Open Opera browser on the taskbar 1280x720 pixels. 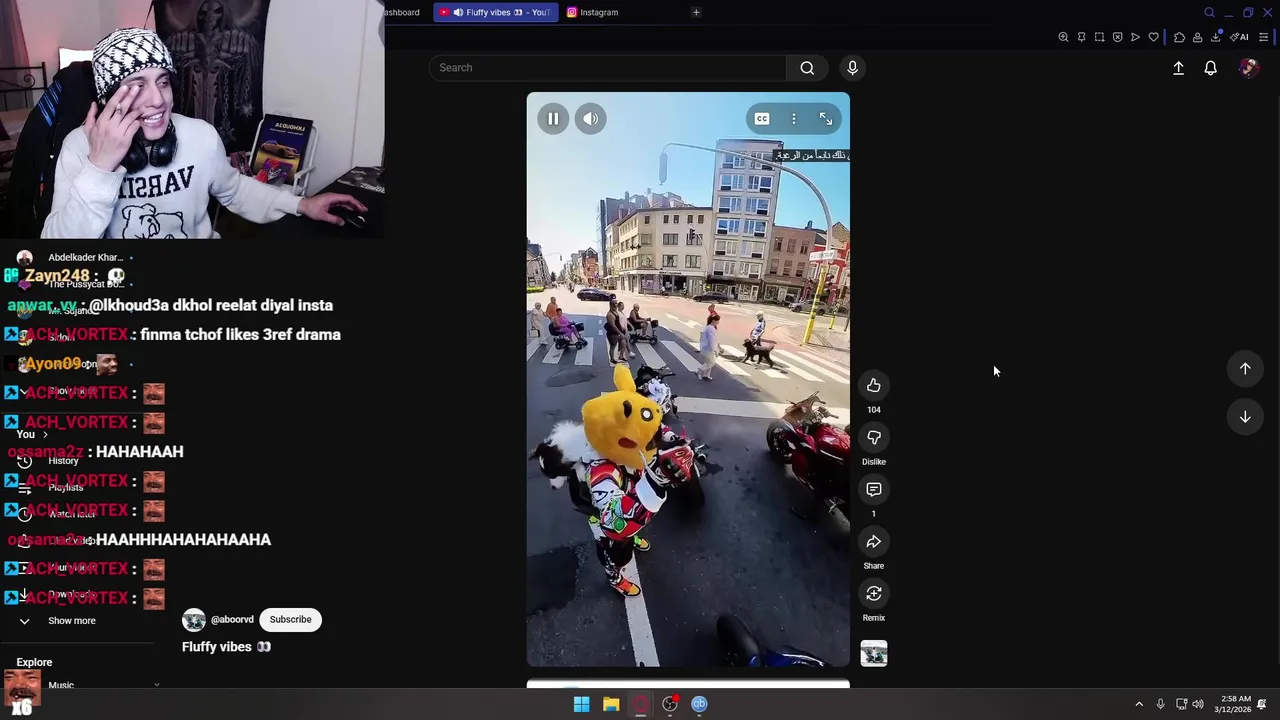[x=641, y=704]
